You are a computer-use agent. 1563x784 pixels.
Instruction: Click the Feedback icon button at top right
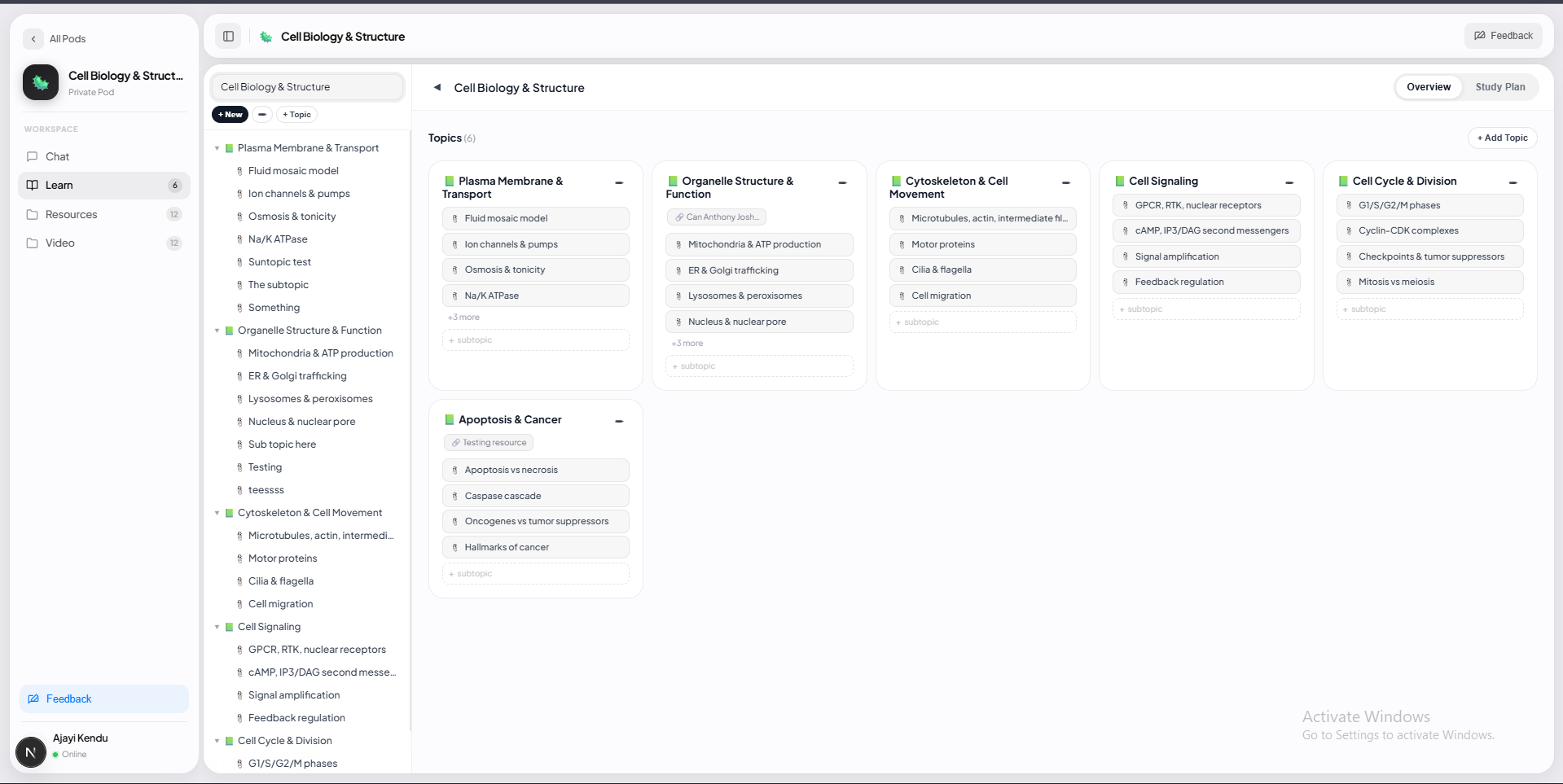coord(1503,36)
